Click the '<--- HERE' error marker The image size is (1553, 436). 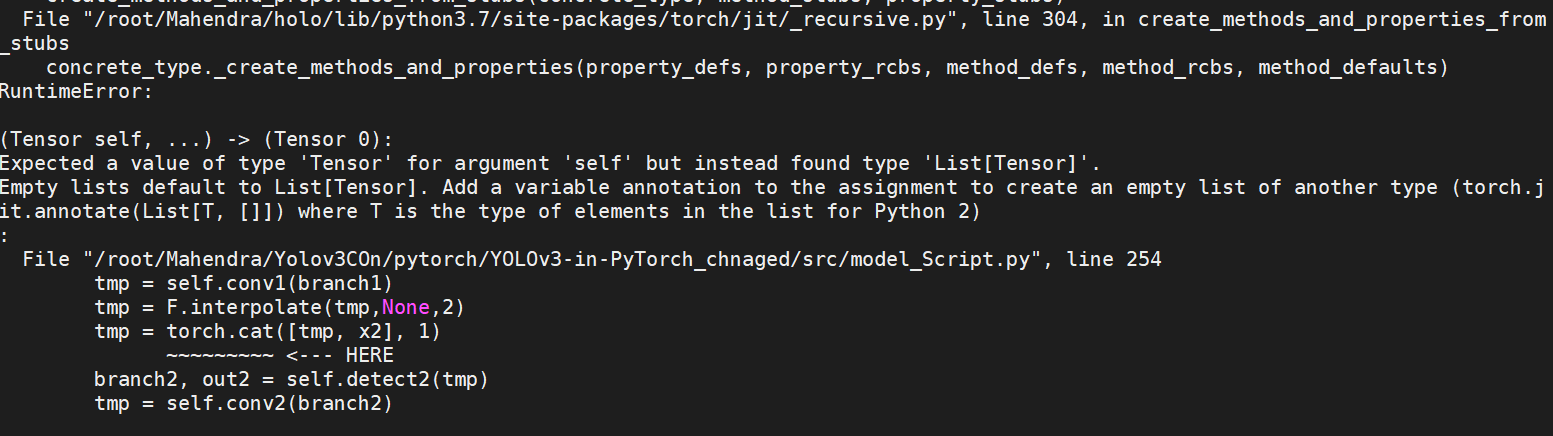(340, 355)
